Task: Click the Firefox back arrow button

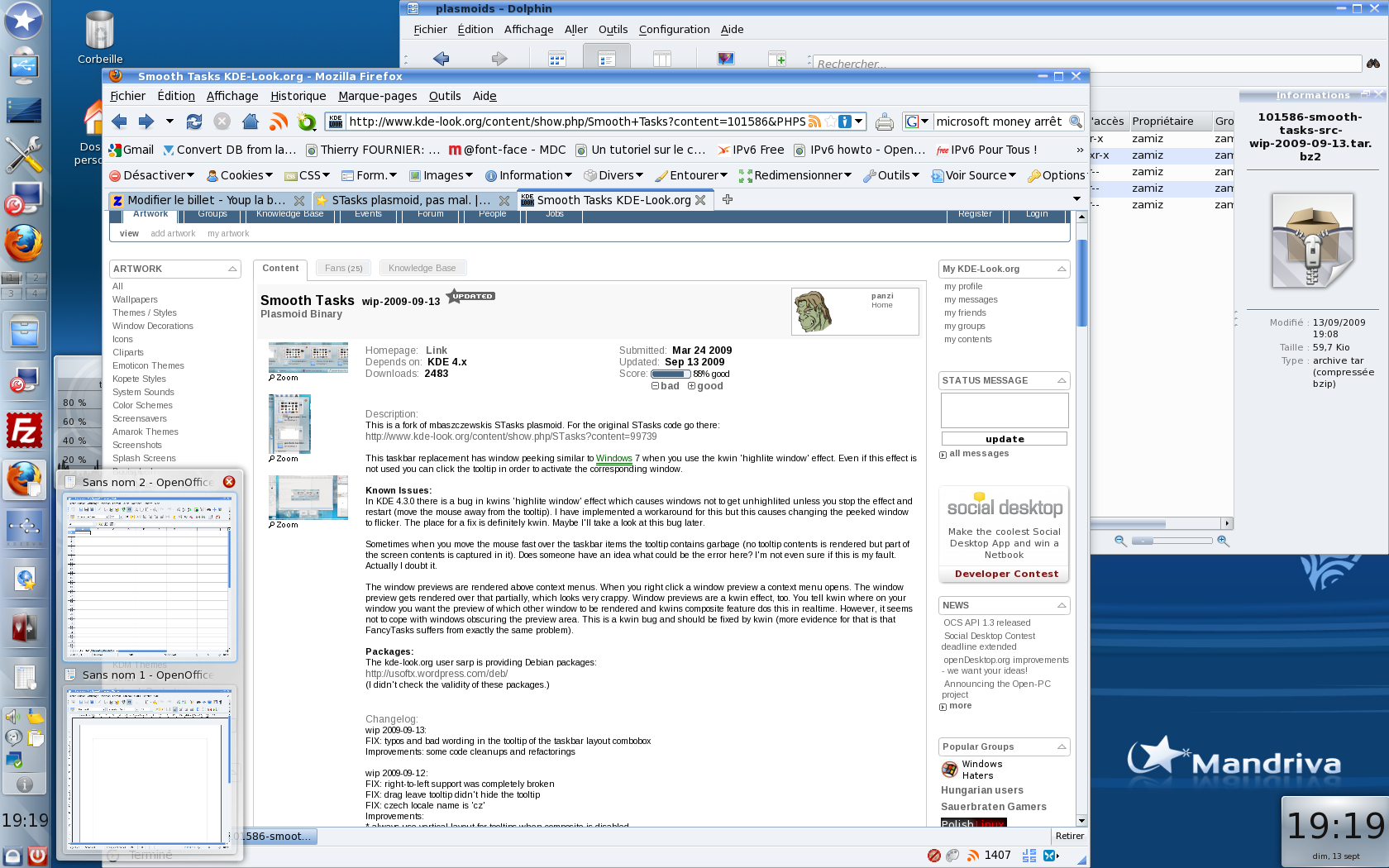Action: [119, 122]
